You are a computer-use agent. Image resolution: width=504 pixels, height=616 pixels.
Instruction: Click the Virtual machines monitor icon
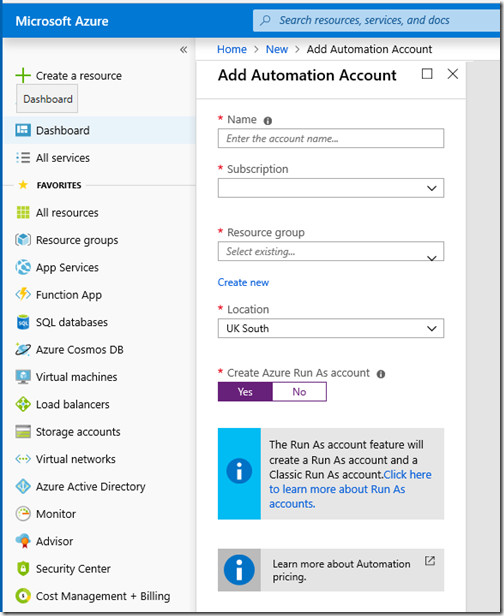pyautogui.click(x=23, y=377)
